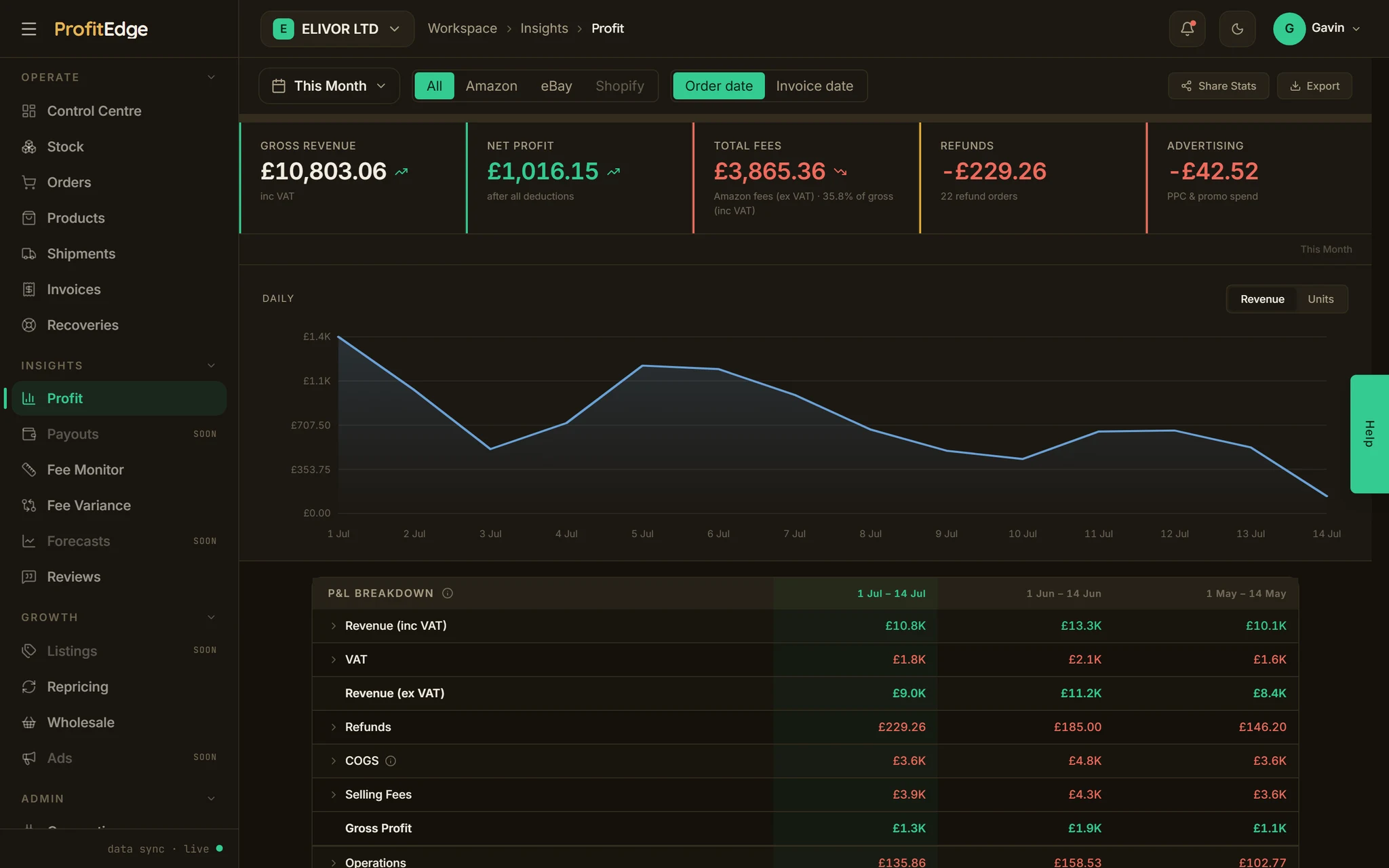This screenshot has height=868, width=1389.
Task: Click the Shipments truck icon
Action: click(28, 254)
